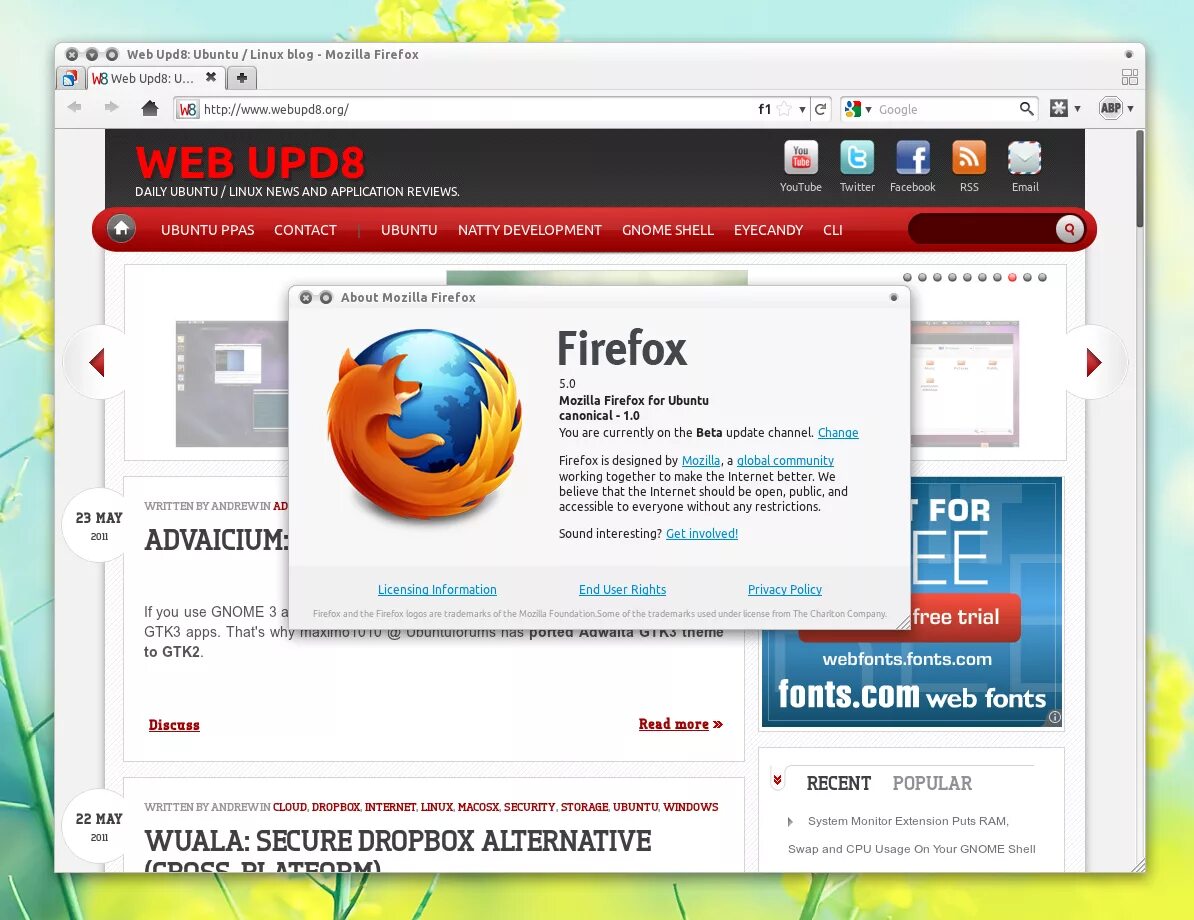Click the home icon in red nav bar
This screenshot has height=920, width=1194.
(121, 228)
